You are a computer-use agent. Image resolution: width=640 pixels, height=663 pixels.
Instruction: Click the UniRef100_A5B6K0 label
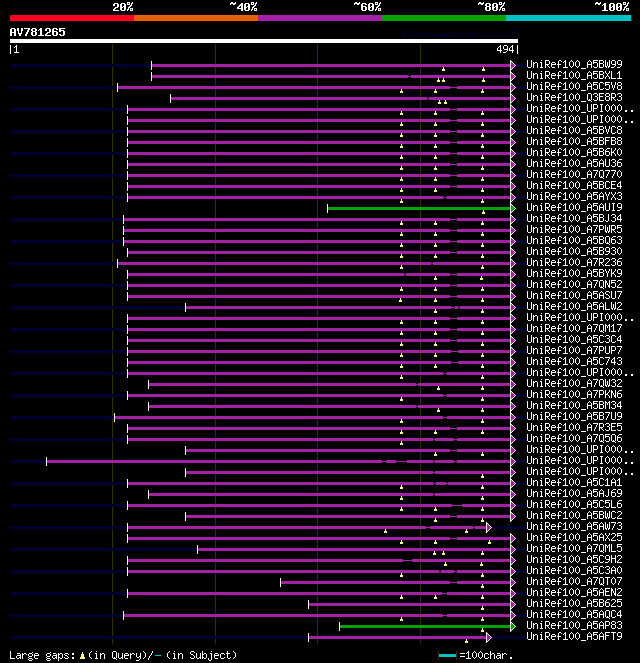(x=574, y=152)
